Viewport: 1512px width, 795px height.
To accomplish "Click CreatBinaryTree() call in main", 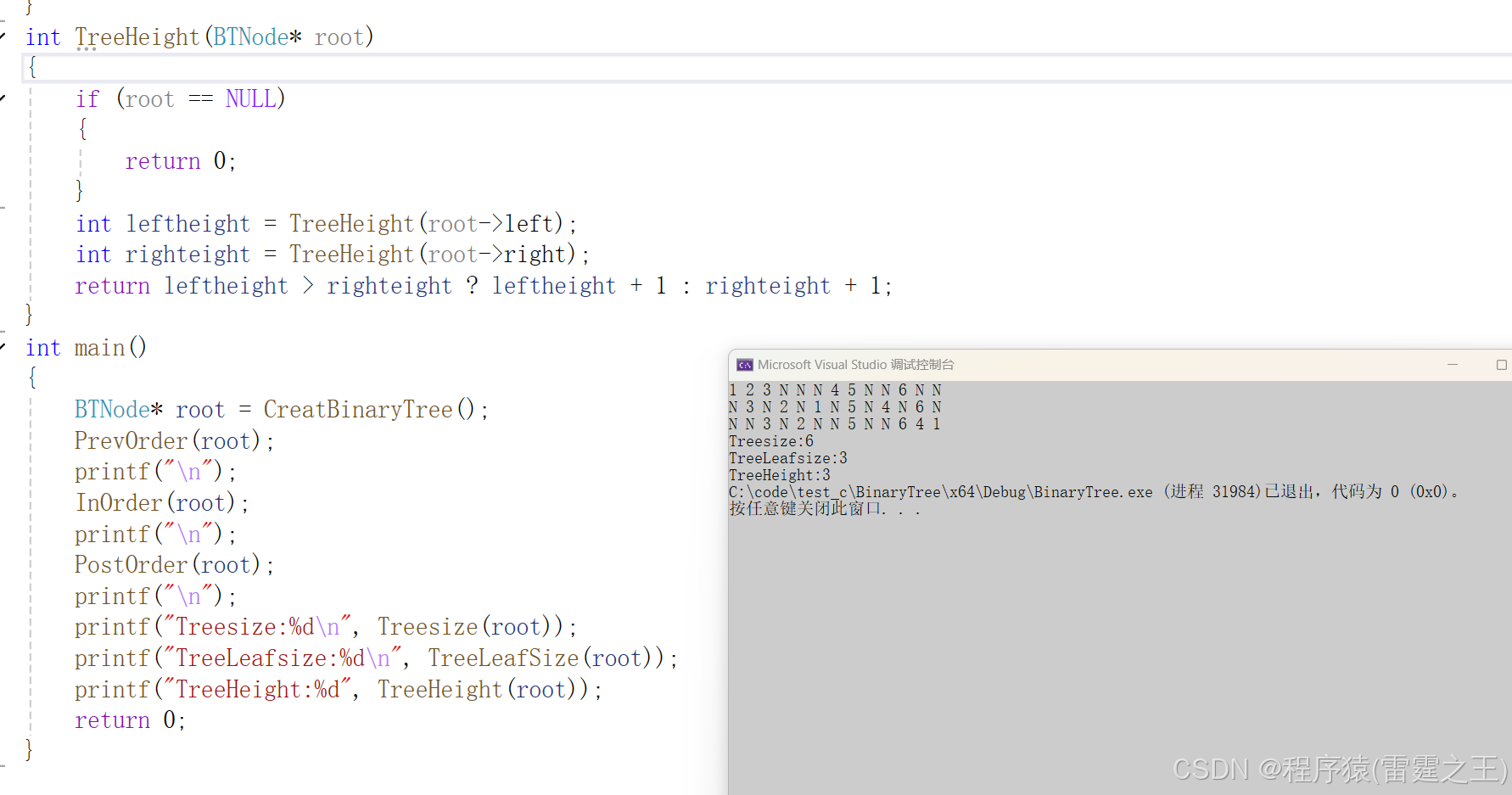I will click(369, 410).
